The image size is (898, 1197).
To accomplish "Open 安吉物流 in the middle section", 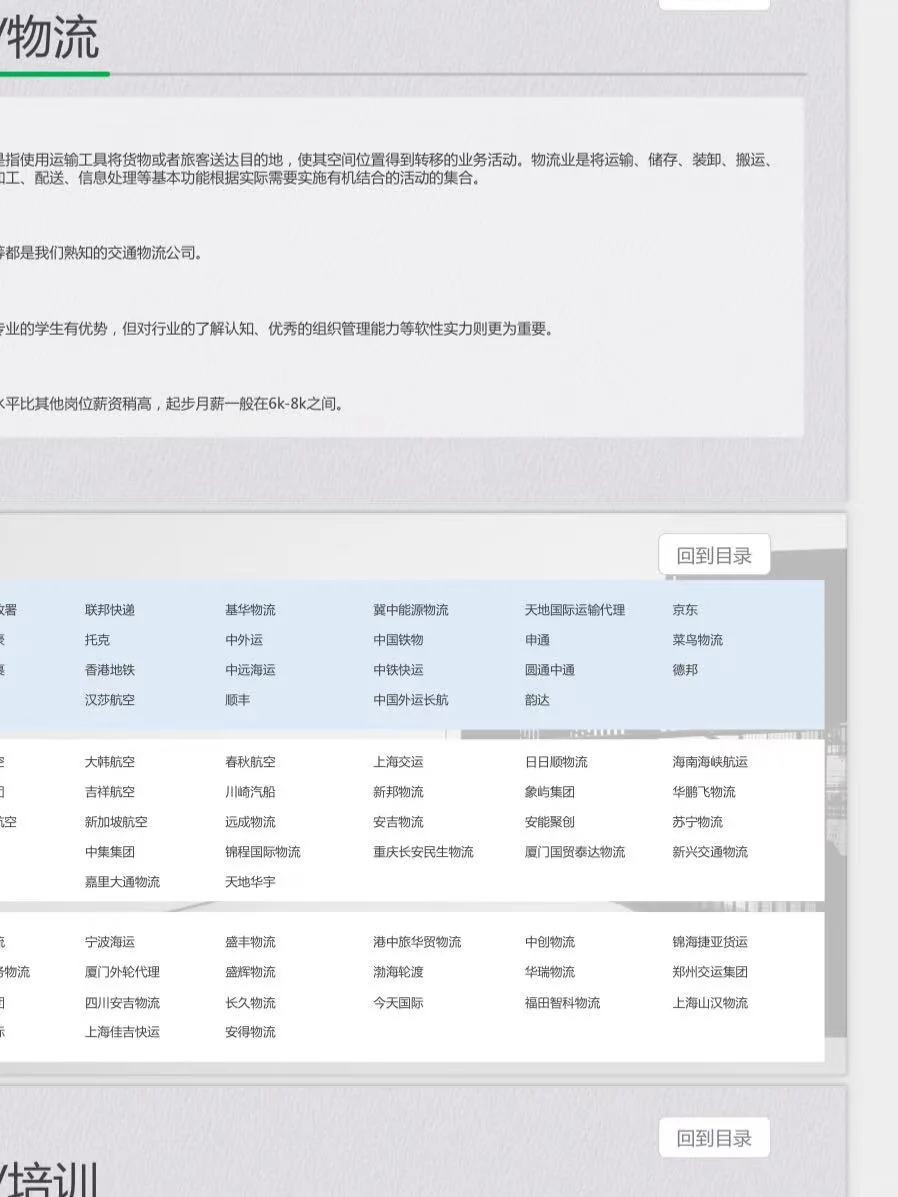I will [399, 821].
